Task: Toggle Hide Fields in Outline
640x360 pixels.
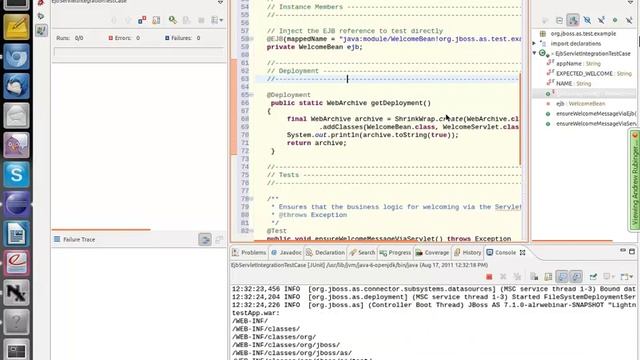Action: pyautogui.click(x=587, y=20)
